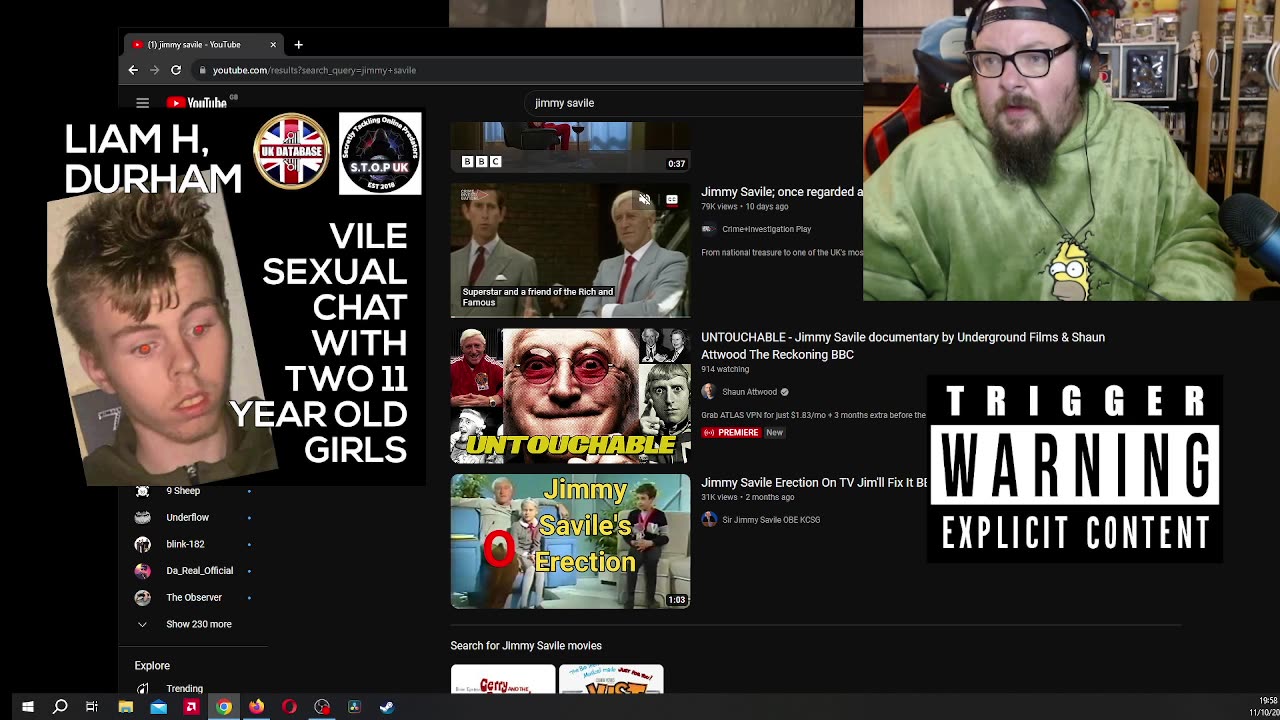Open Windows taskbar search
The image size is (1280, 720).
(60, 707)
